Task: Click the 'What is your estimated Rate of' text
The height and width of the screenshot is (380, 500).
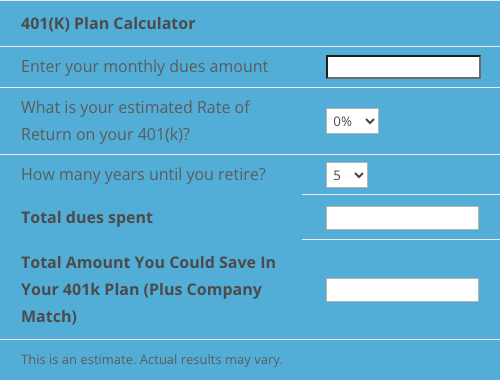Action: coord(135,107)
